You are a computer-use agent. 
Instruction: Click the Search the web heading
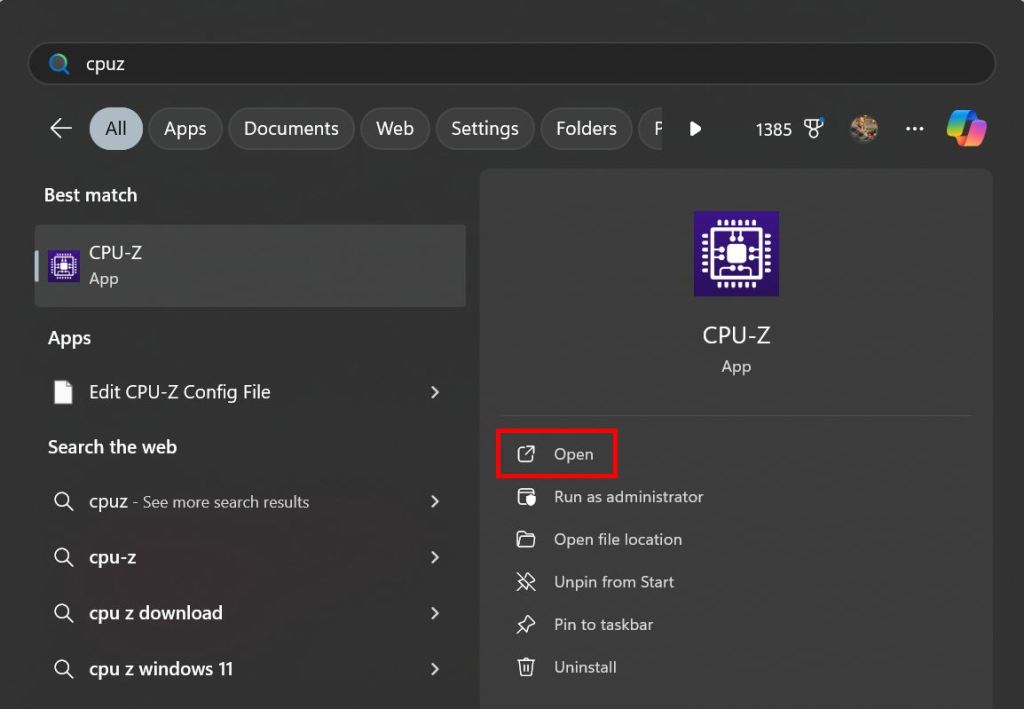point(112,447)
